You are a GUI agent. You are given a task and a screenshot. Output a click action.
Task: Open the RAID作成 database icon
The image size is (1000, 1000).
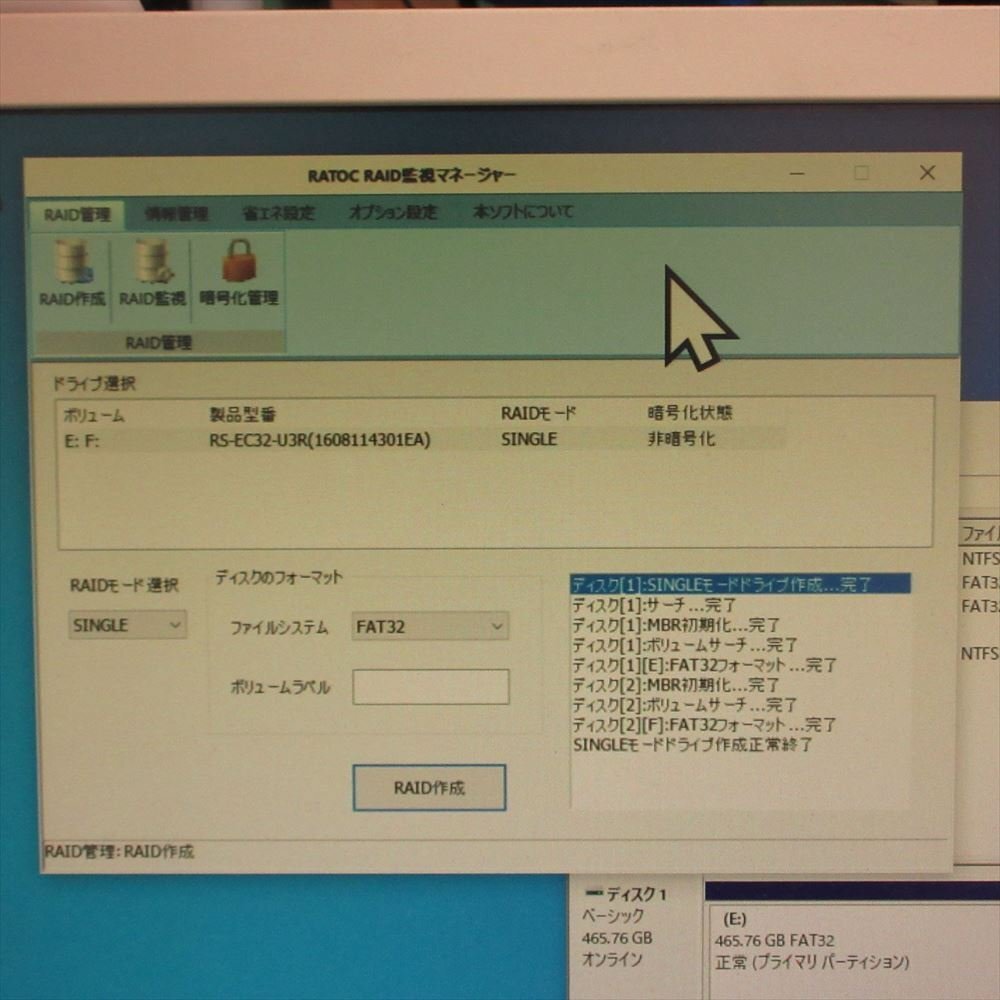pyautogui.click(x=72, y=273)
